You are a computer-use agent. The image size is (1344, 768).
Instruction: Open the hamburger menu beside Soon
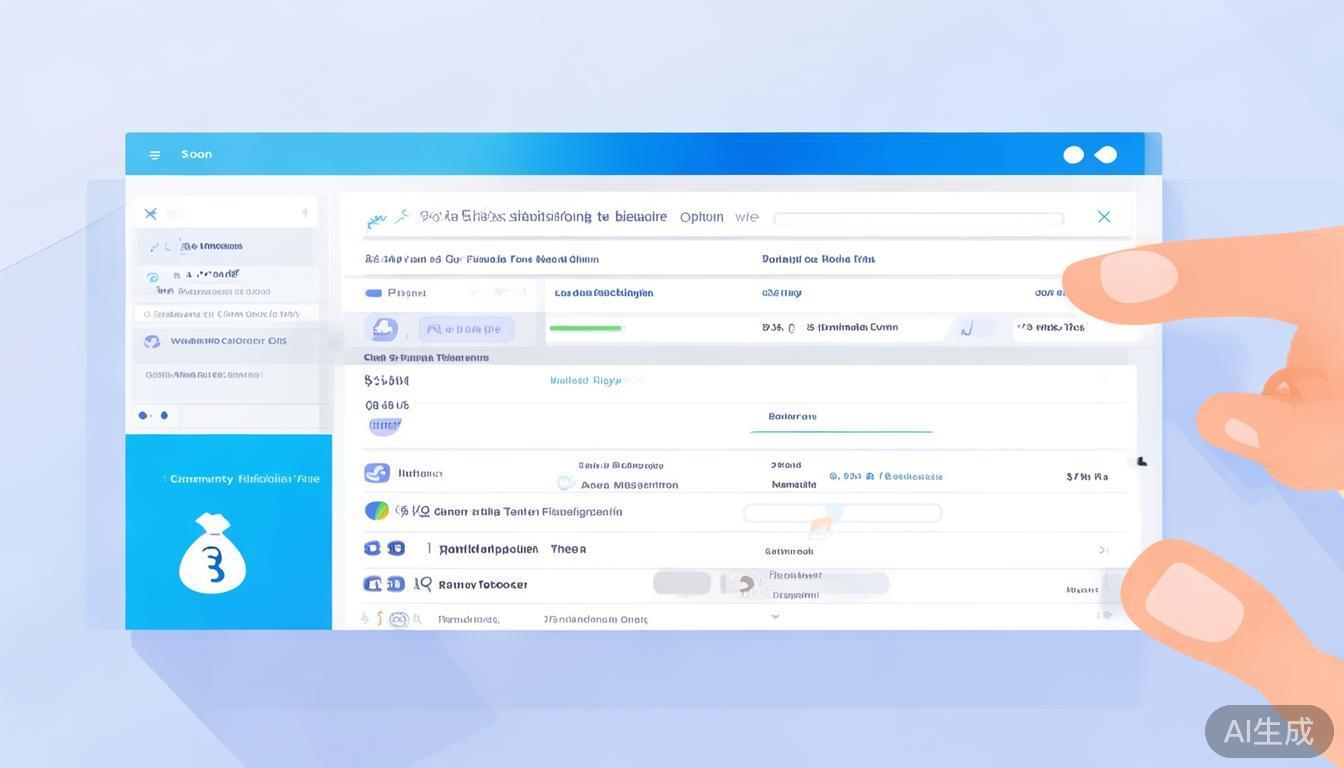click(x=155, y=155)
